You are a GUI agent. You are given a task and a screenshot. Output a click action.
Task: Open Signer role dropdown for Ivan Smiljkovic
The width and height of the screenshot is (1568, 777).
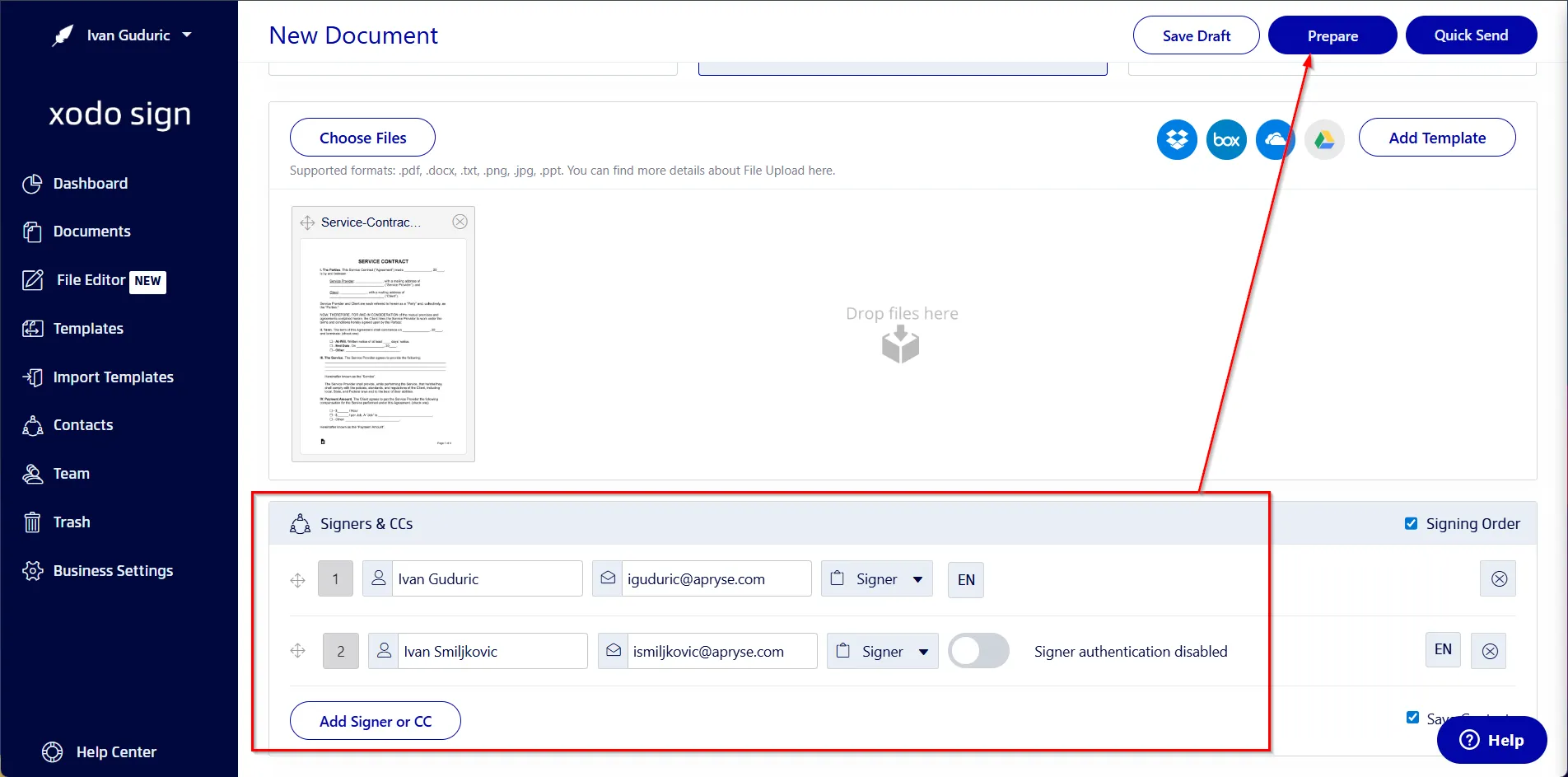[x=883, y=651]
